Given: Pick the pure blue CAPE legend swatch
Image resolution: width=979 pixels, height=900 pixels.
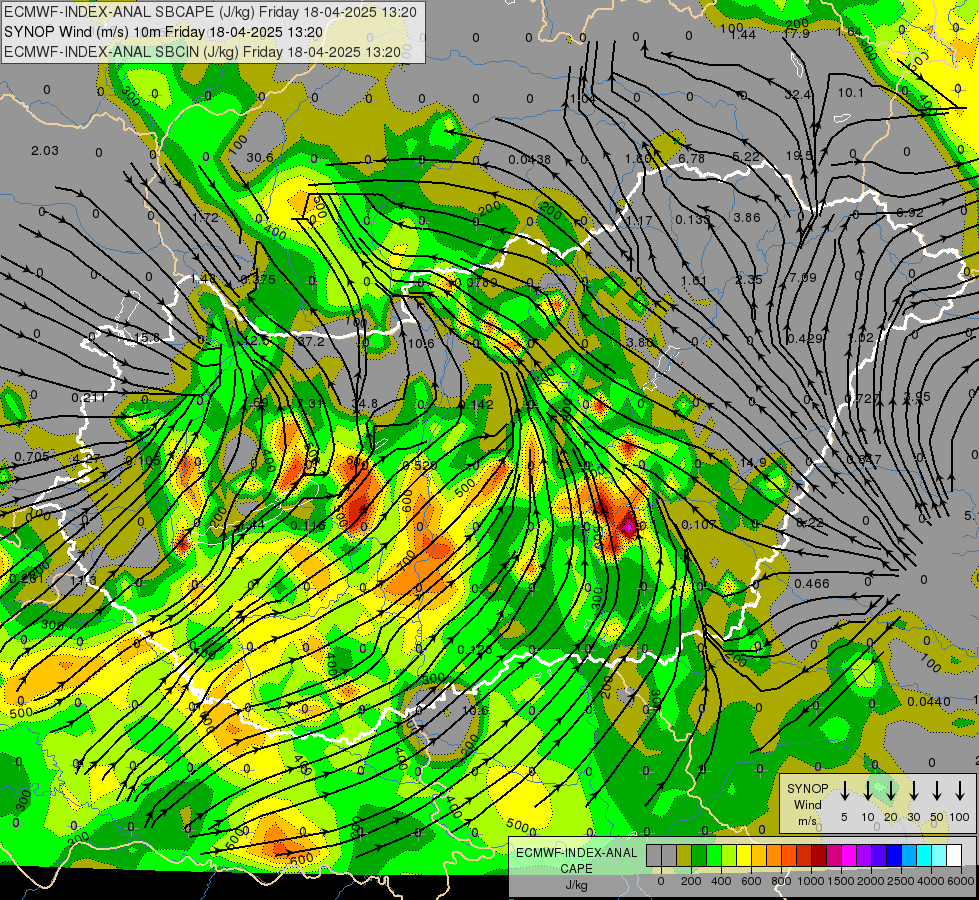Looking at the screenshot, I should [895, 856].
